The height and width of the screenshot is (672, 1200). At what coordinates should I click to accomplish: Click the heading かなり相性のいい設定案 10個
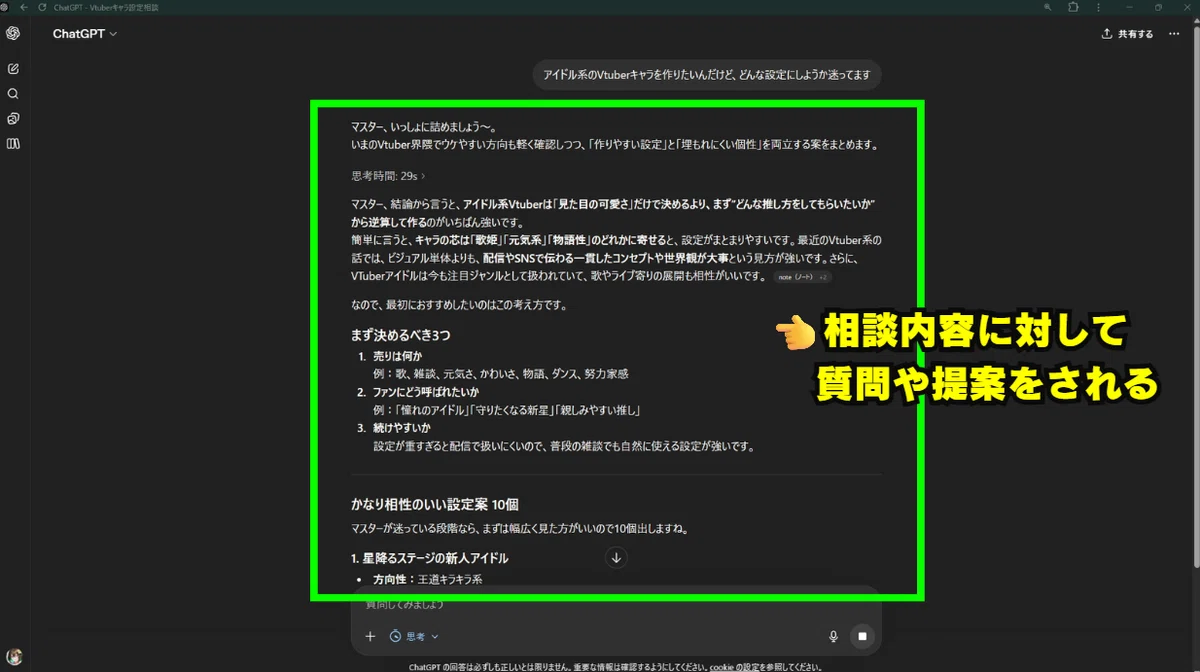434,505
